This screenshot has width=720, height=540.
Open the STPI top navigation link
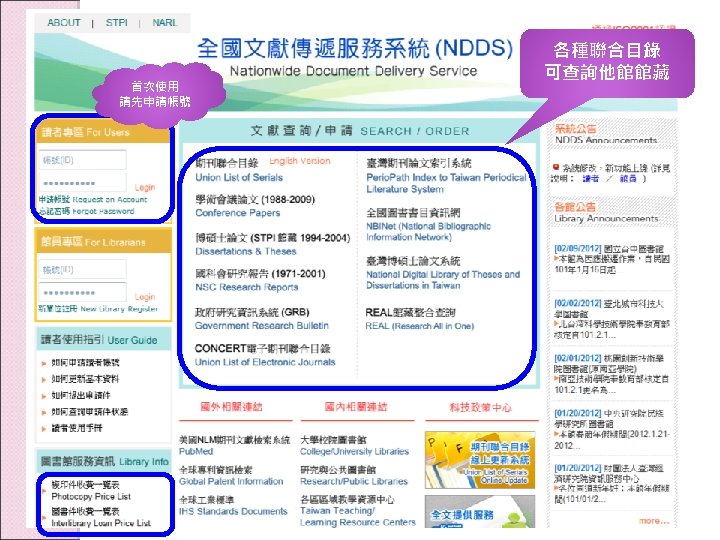117,22
